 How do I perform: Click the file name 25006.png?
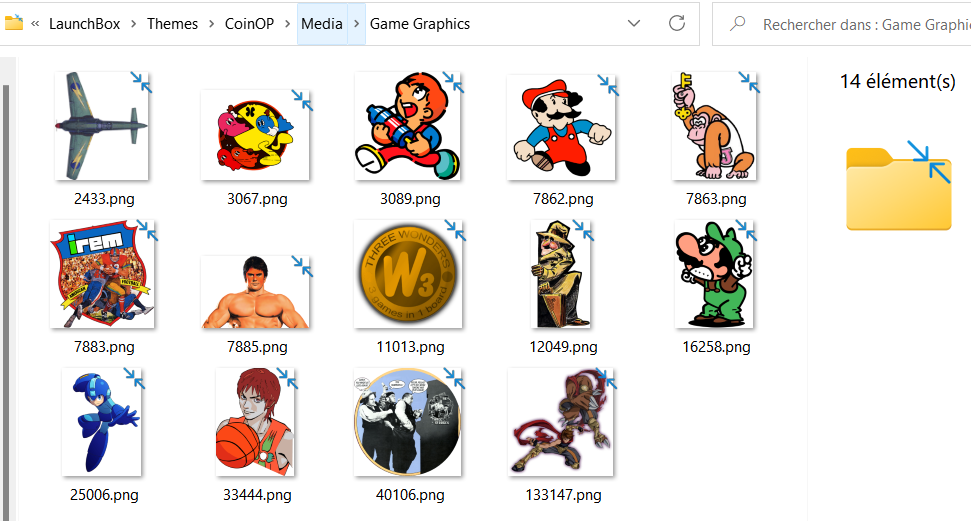tap(104, 495)
